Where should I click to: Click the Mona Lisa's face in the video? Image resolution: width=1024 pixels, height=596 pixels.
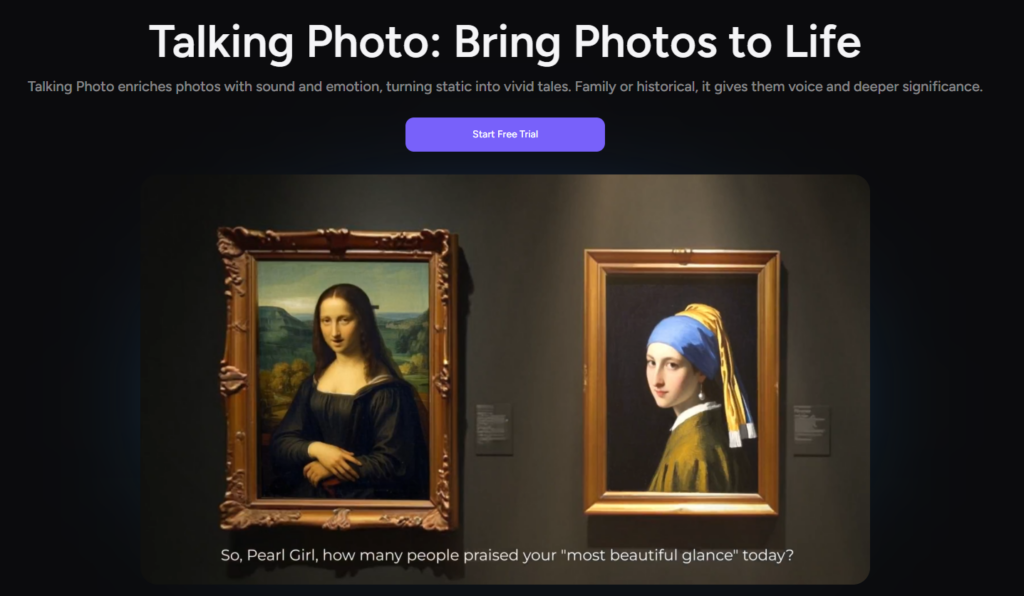[x=339, y=325]
